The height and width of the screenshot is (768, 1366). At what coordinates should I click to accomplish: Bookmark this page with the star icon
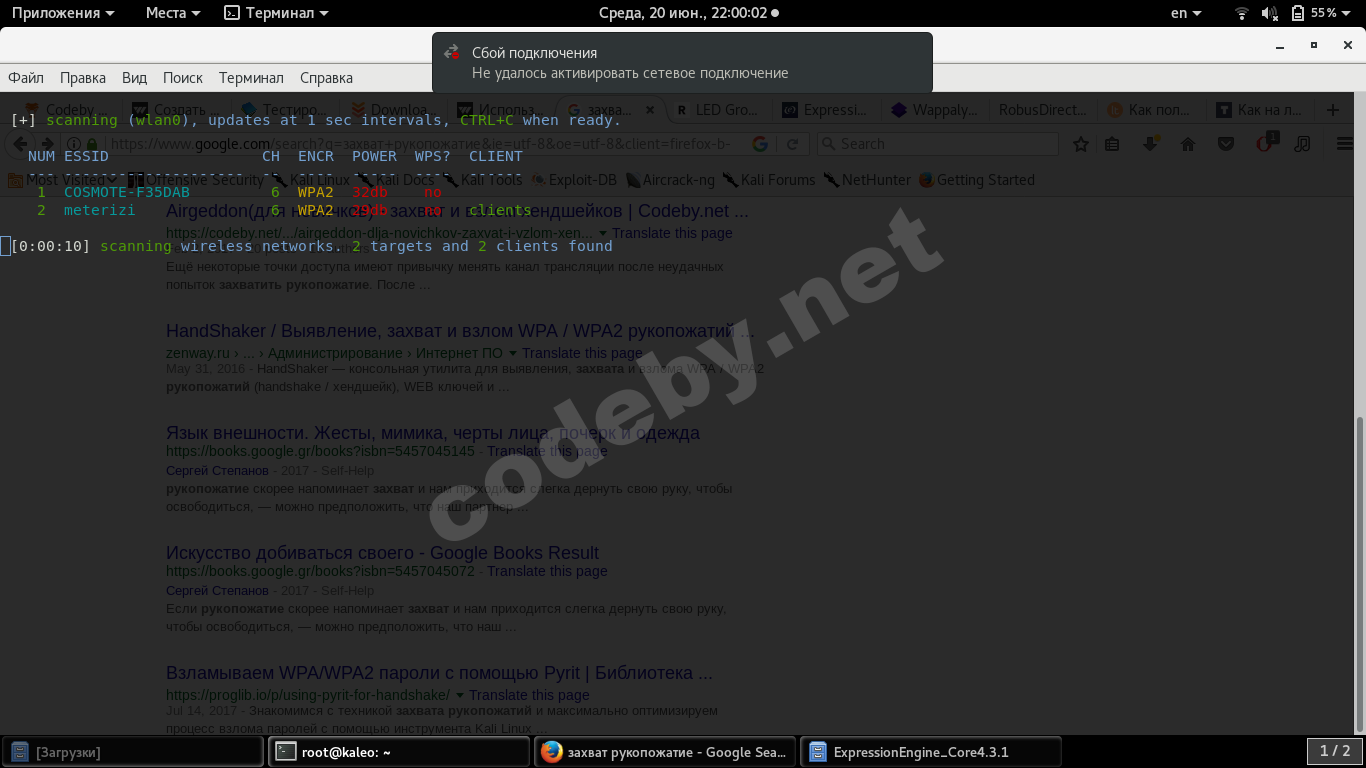tap(1081, 144)
